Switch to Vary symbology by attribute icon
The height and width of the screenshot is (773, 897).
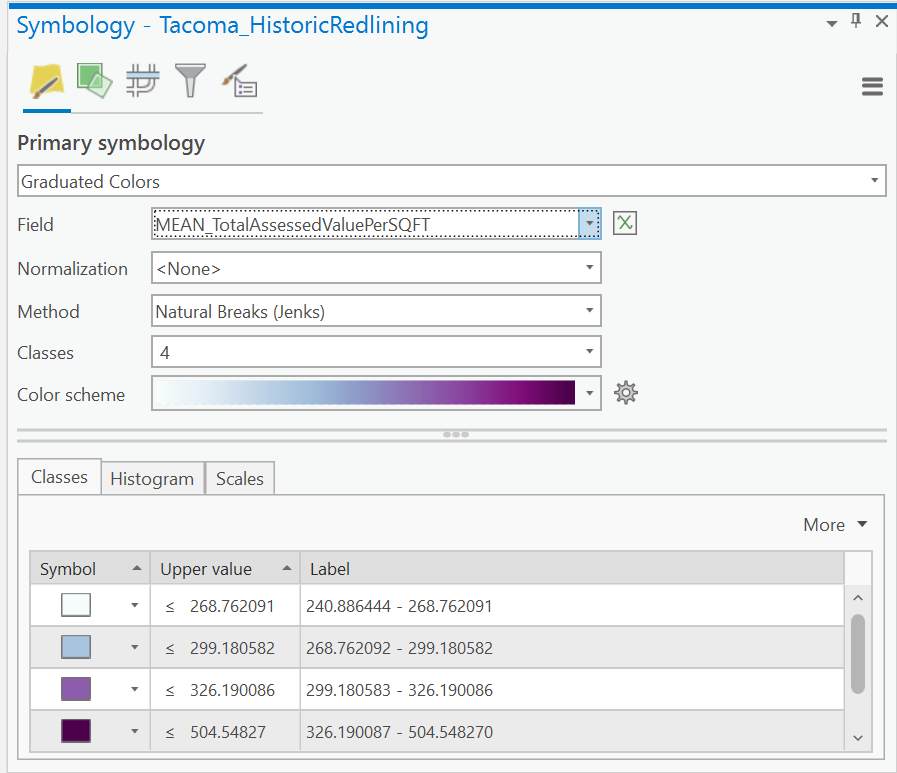(94, 81)
